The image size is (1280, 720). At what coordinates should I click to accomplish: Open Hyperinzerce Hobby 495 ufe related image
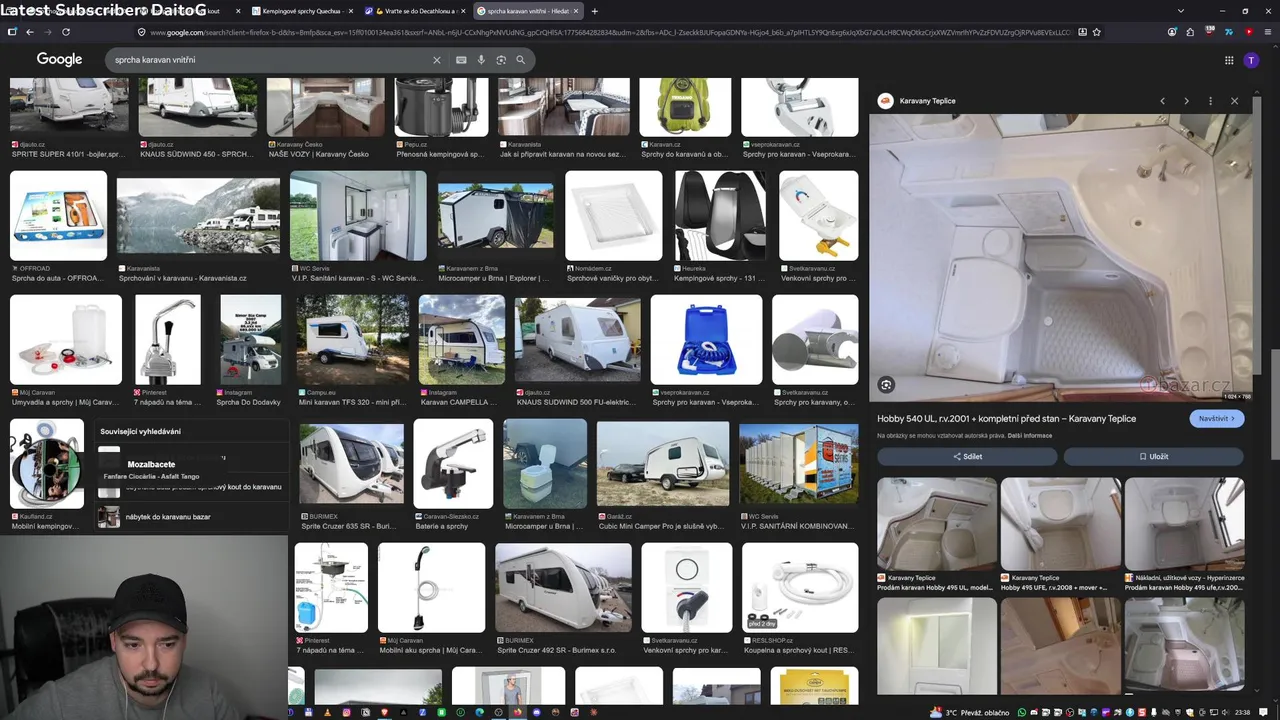click(1184, 534)
